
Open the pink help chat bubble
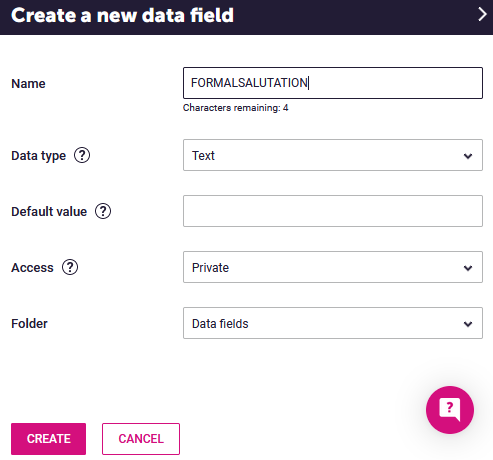(x=450, y=410)
